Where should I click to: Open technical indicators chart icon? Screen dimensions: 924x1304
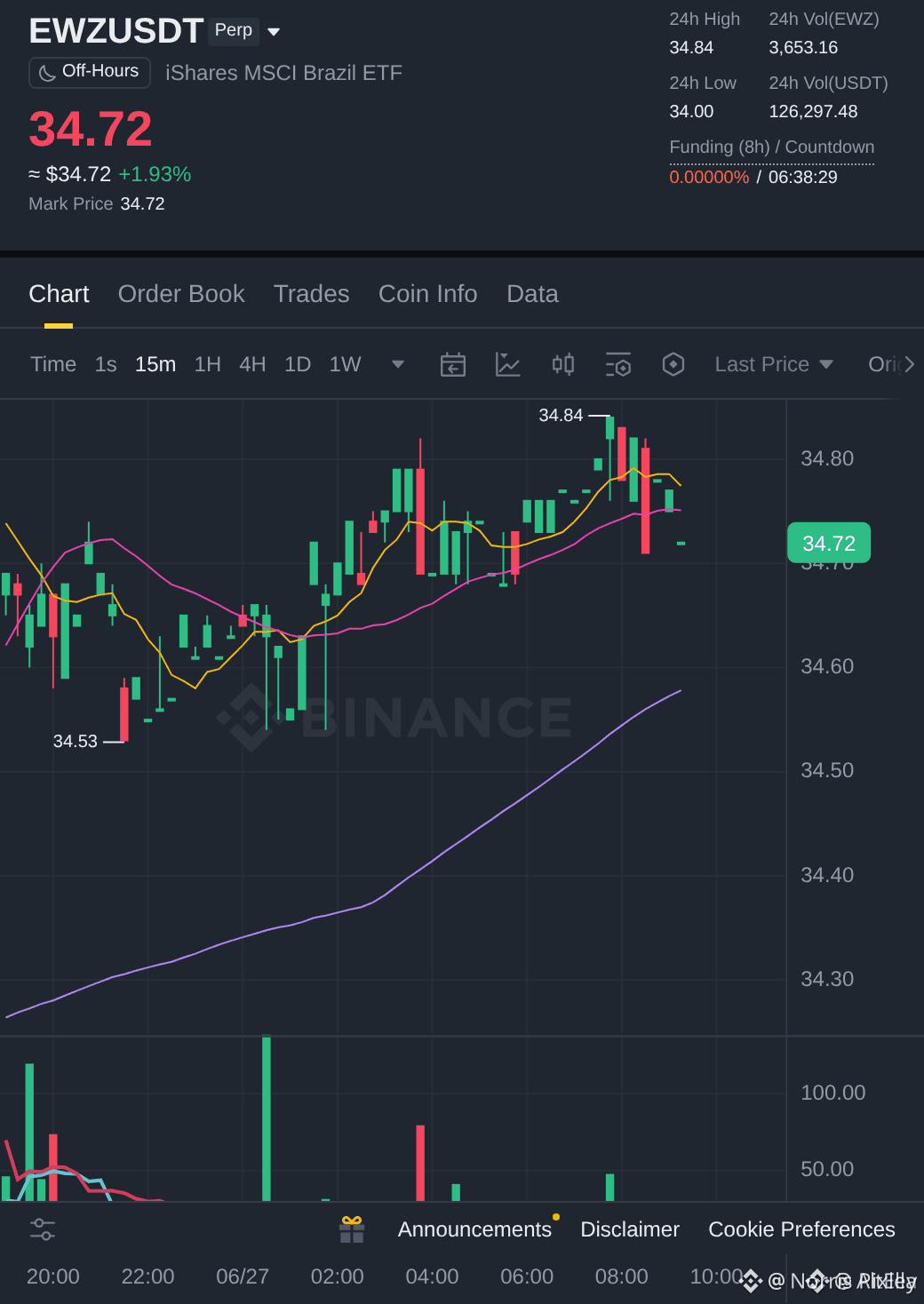tap(508, 364)
